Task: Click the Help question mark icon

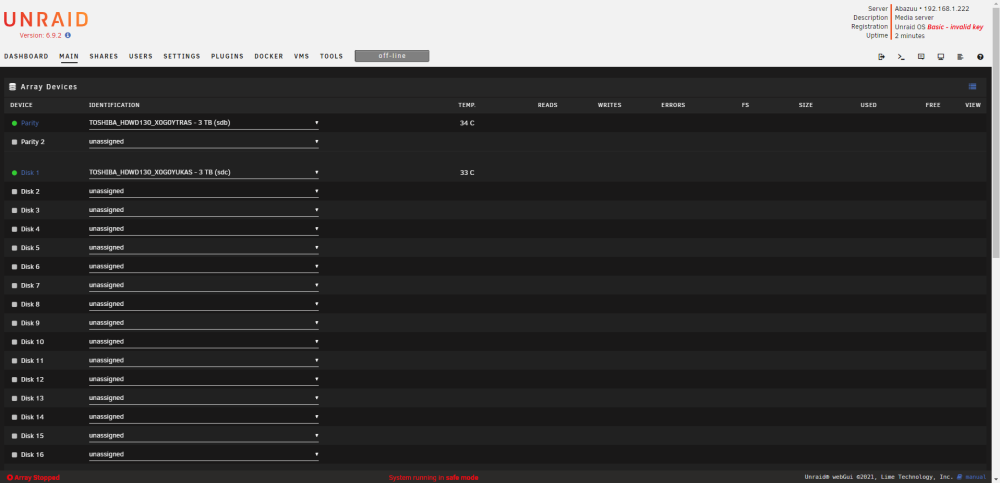Action: tap(980, 57)
